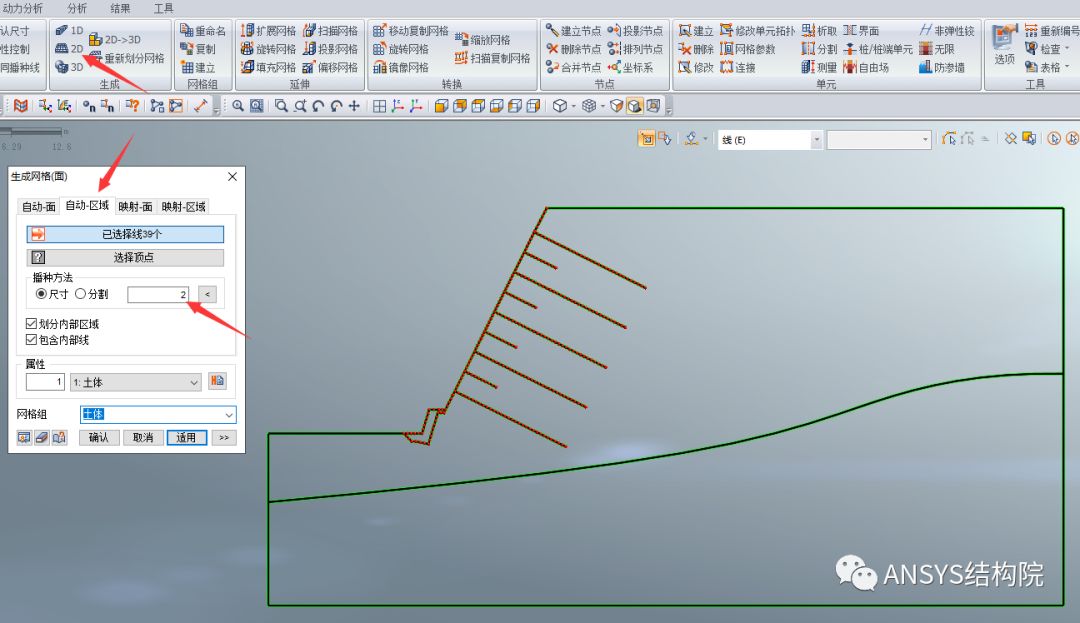
Task: Click the 取消 button
Action: click(143, 438)
